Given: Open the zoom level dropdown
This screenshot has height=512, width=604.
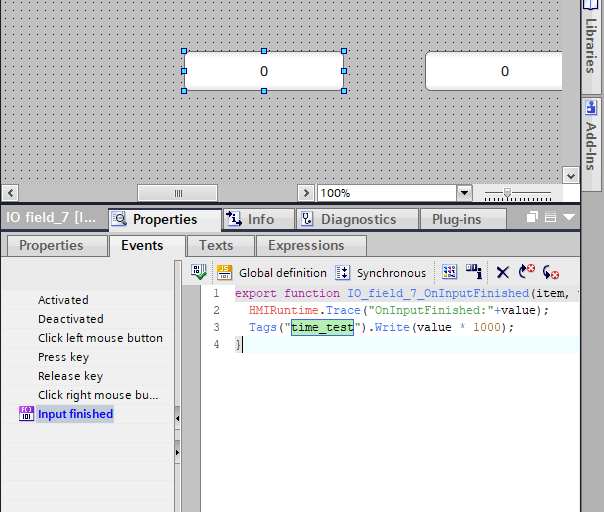Looking at the screenshot, I should (464, 193).
